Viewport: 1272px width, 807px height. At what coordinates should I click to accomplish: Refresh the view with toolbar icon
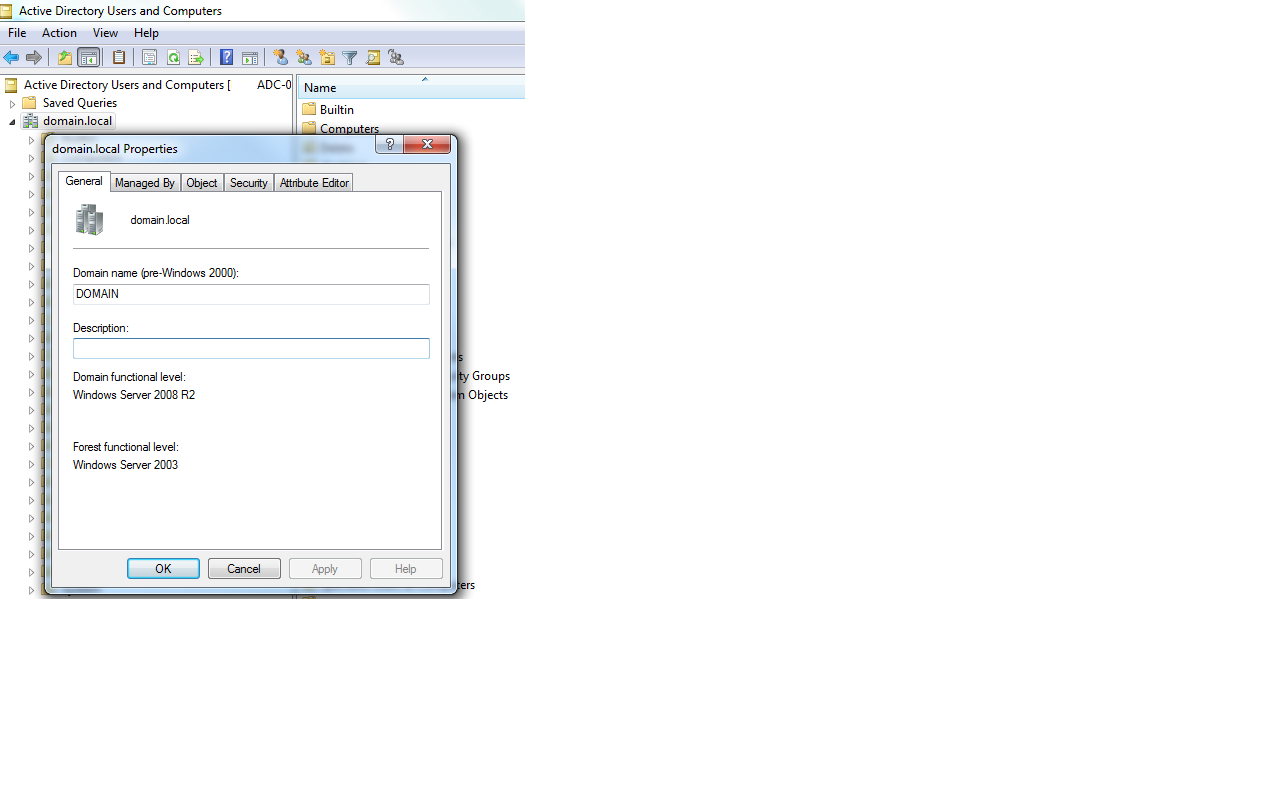point(173,58)
